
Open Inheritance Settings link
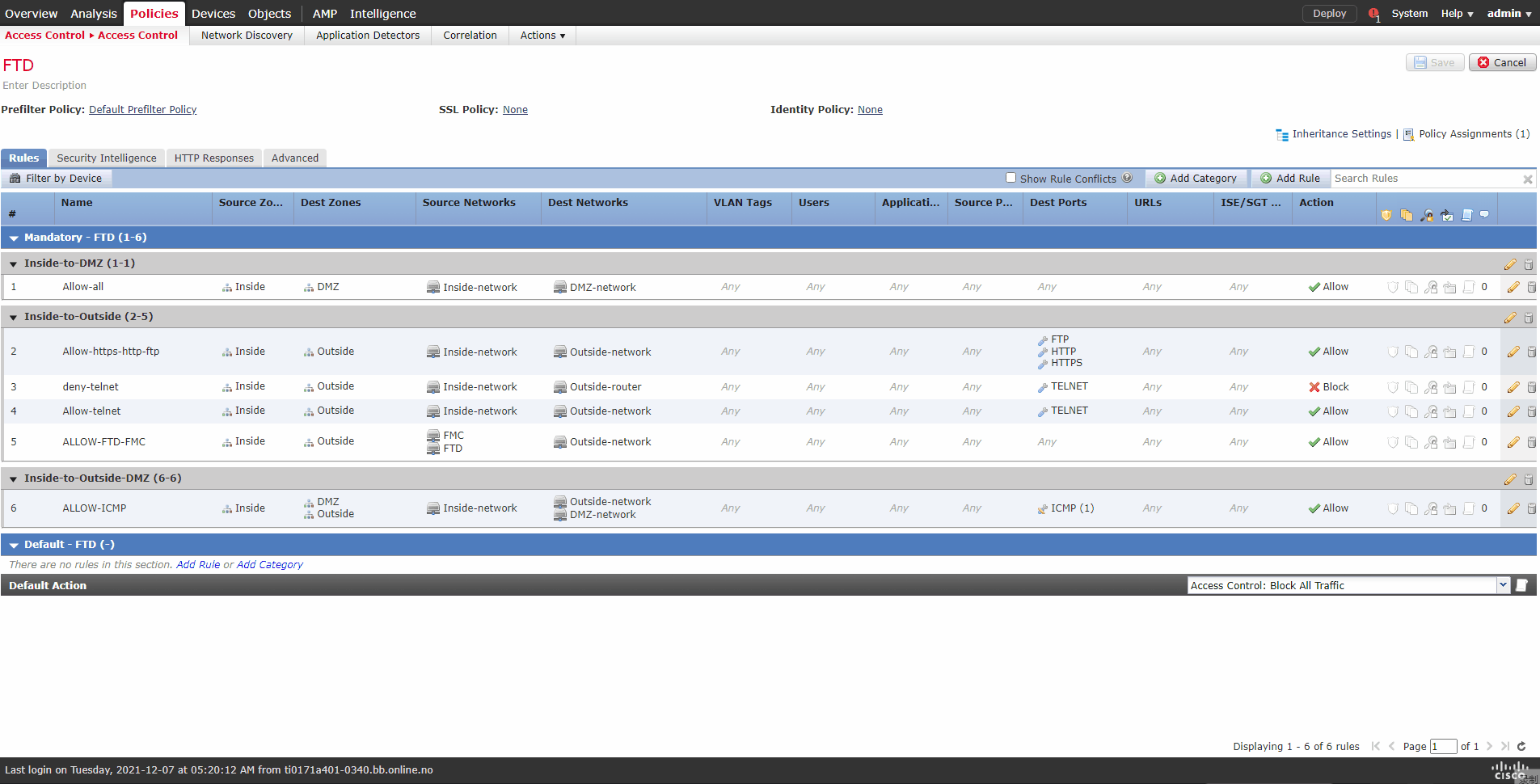click(x=1342, y=134)
